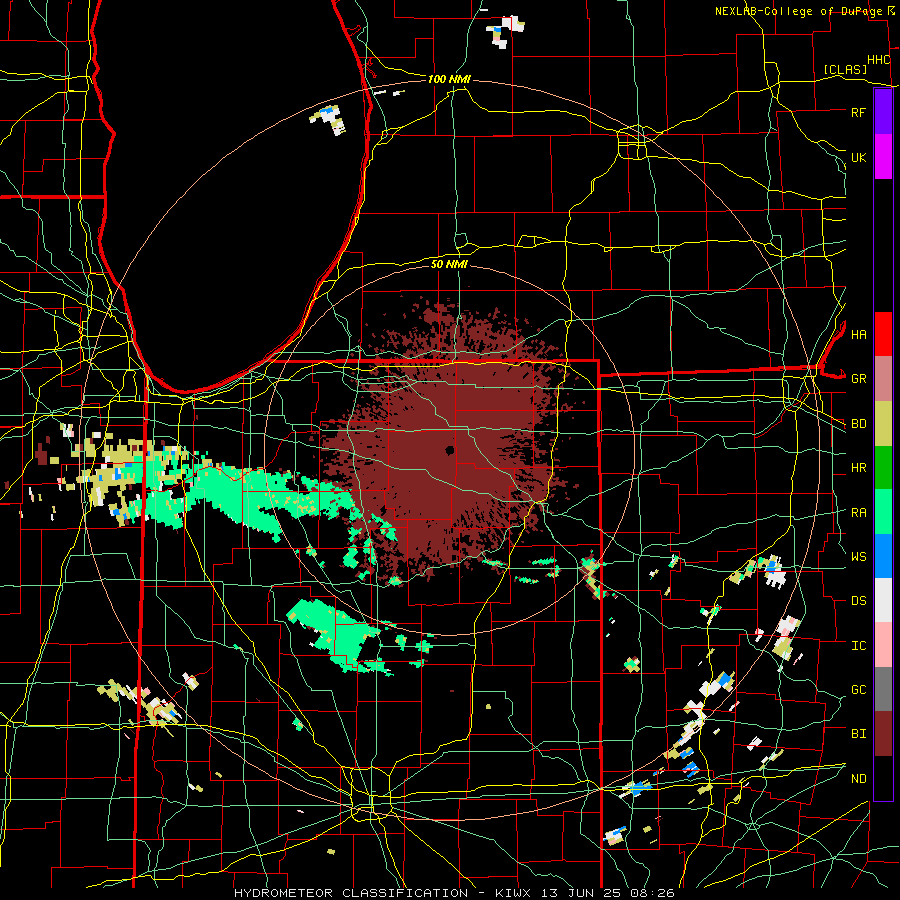Click the blue WS legend swatch
This screenshot has width=900, height=900.
pos(883,556)
